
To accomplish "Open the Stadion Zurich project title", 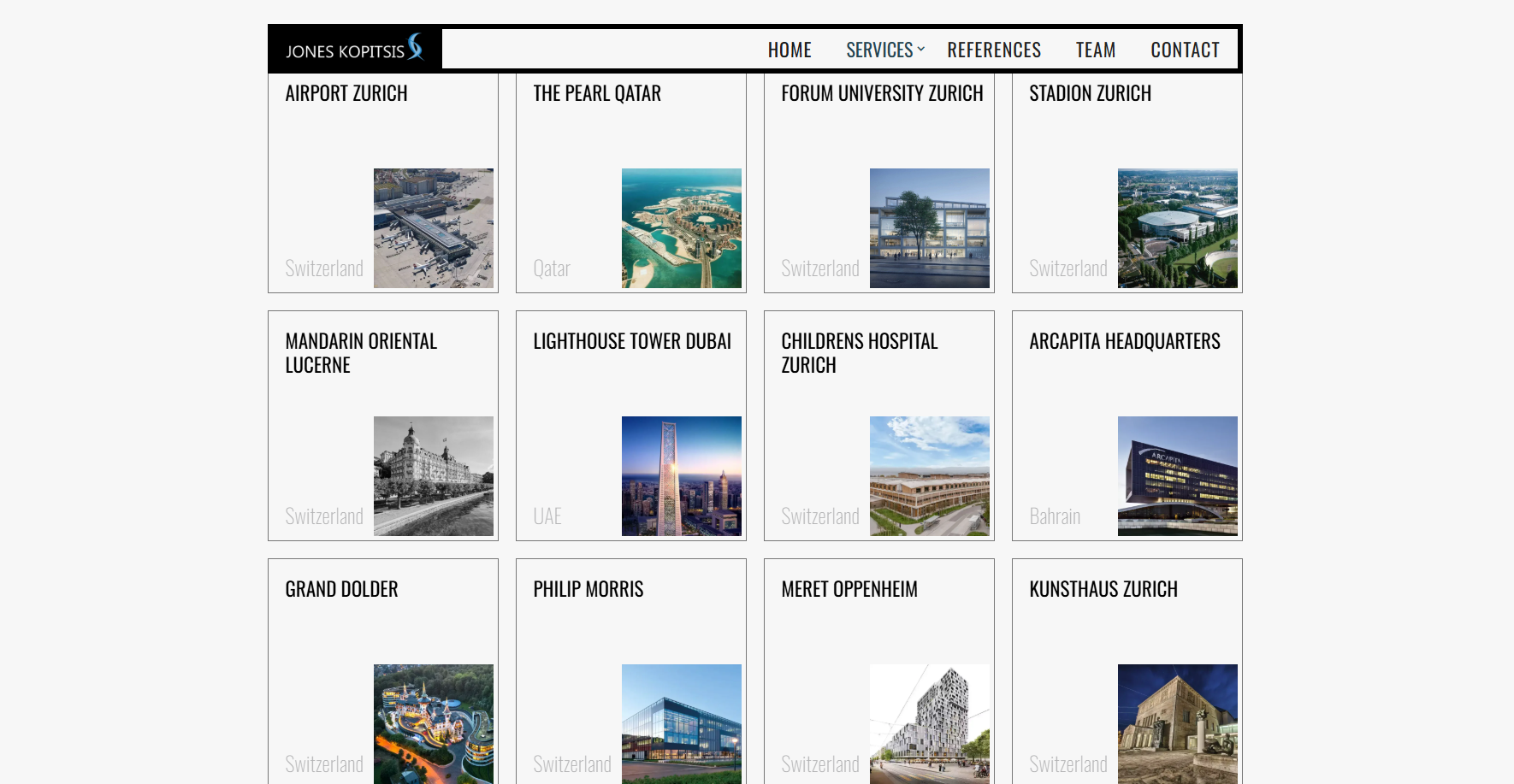I will [x=1091, y=93].
